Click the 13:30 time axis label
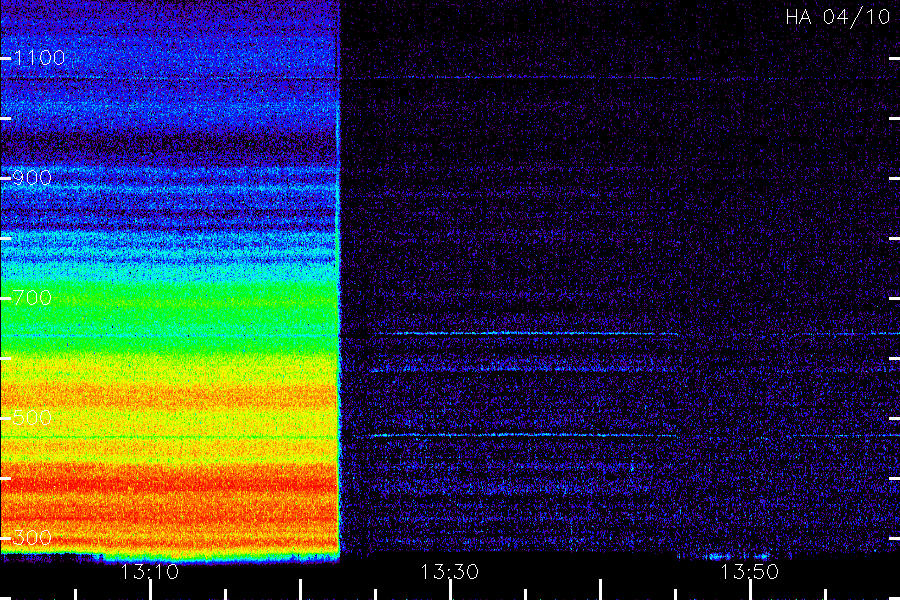The width and height of the screenshot is (900, 600). (x=449, y=572)
